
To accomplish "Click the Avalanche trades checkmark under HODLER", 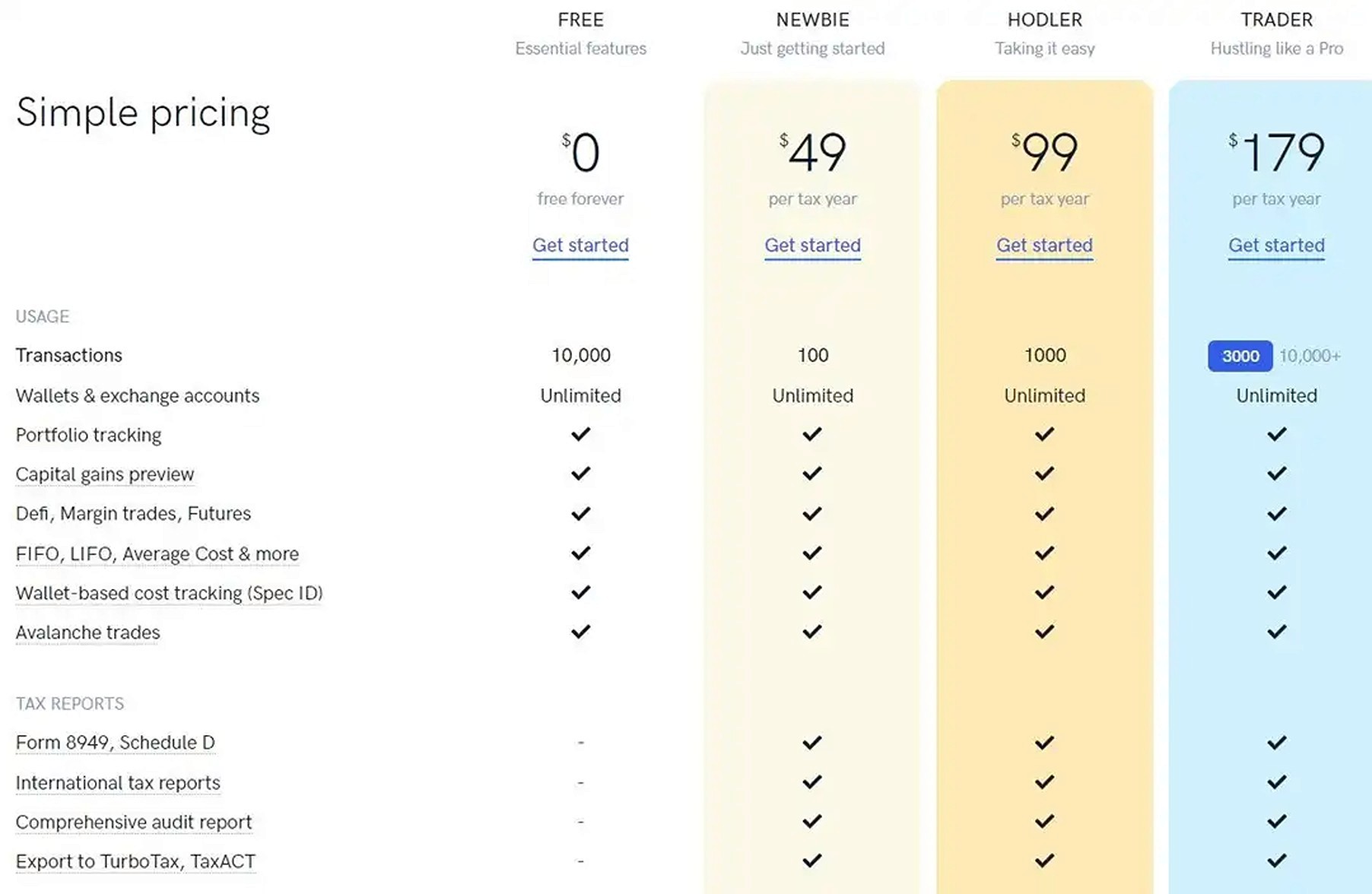I will pos(1044,632).
